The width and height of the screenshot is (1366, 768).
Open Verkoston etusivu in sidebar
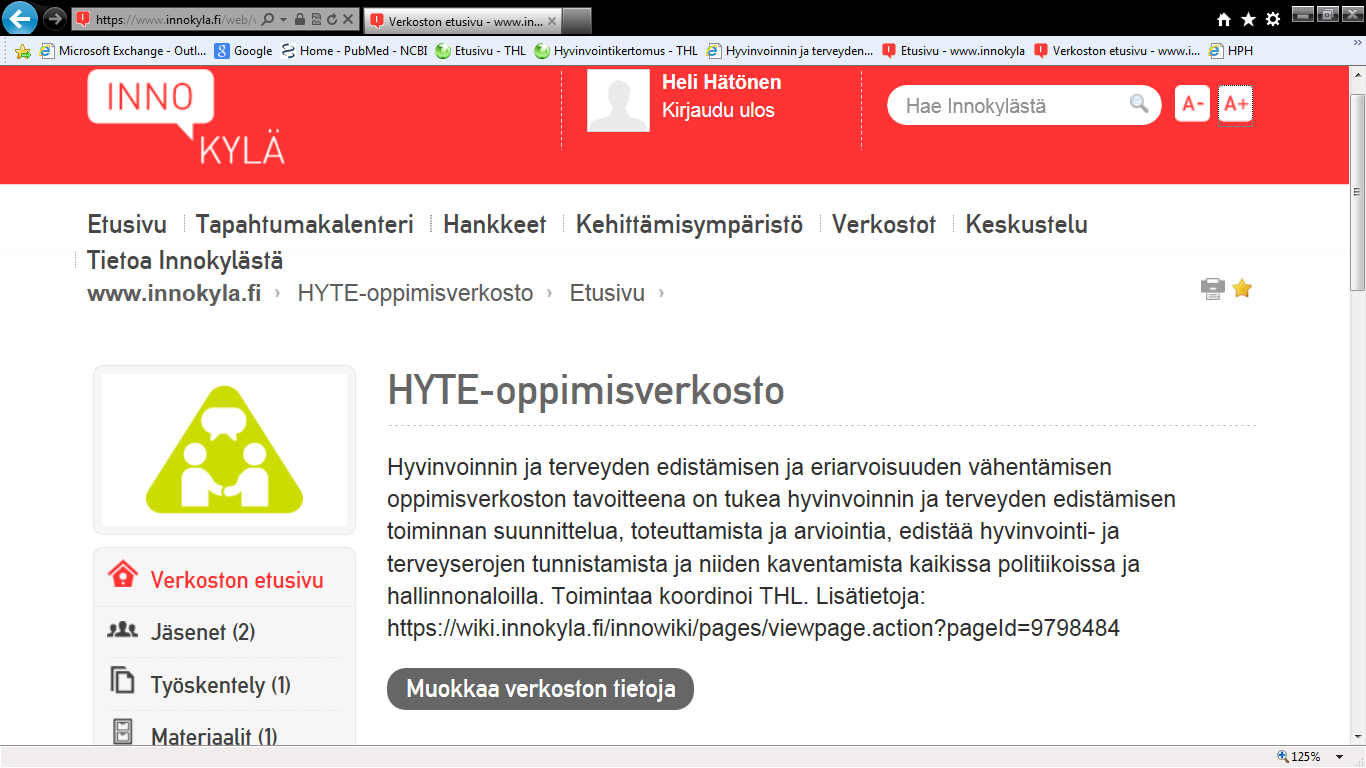[x=237, y=581]
